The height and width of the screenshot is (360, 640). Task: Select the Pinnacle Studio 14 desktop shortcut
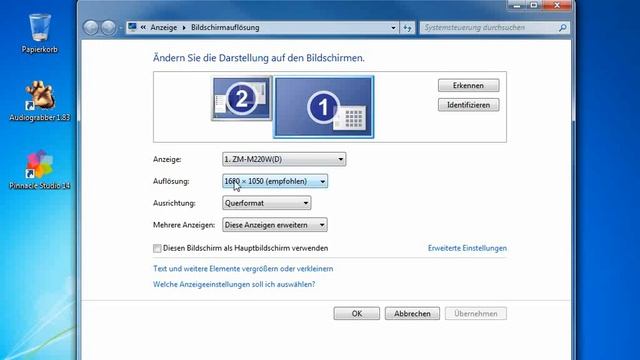pos(40,169)
